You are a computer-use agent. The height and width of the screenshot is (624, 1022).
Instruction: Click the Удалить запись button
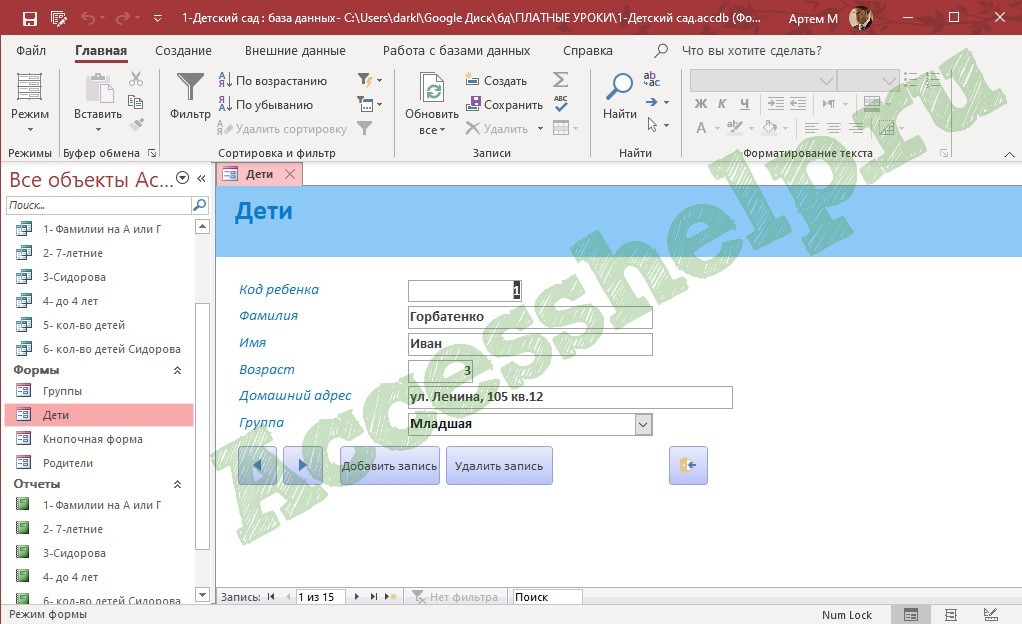click(x=499, y=466)
